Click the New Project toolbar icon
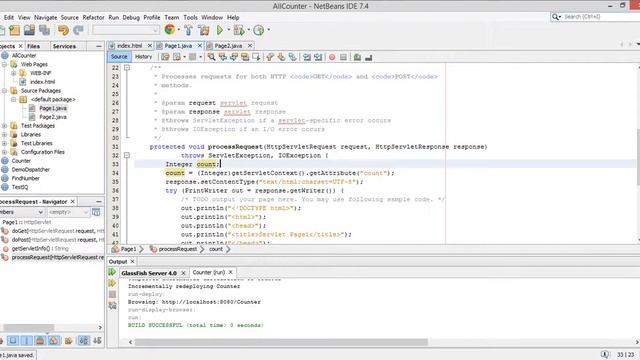 click(x=14, y=30)
